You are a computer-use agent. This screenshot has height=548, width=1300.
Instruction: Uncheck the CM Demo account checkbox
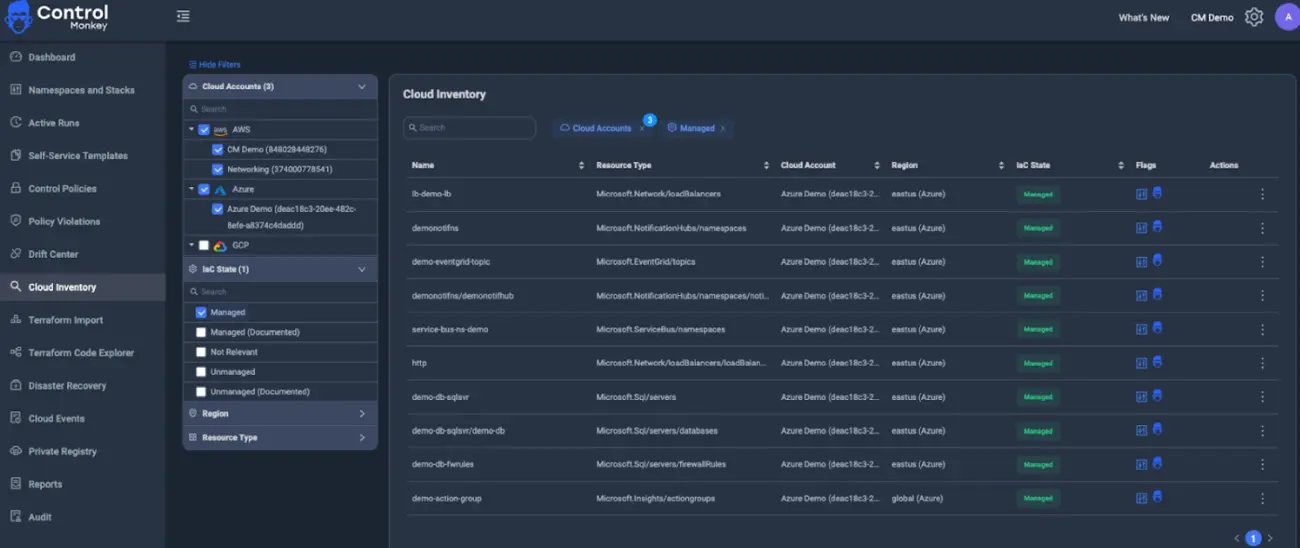click(218, 149)
